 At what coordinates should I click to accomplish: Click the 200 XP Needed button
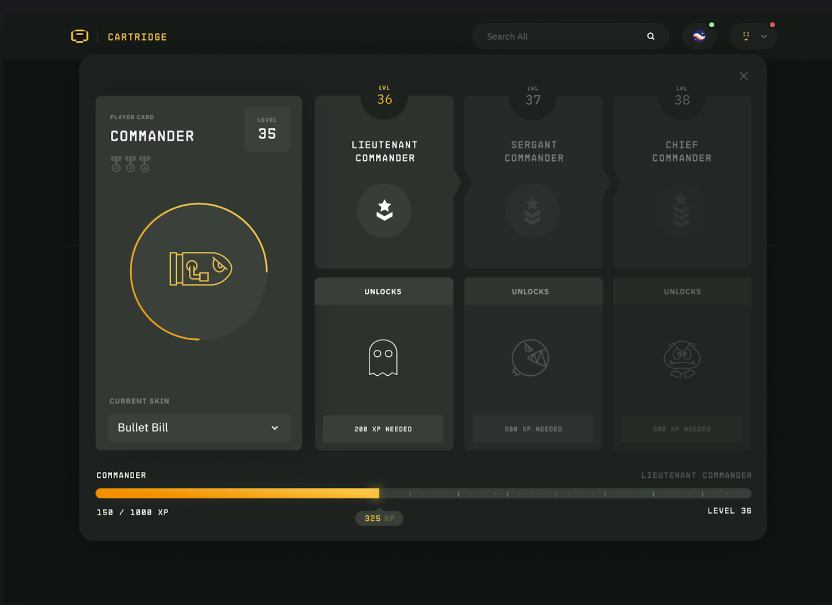click(383, 429)
